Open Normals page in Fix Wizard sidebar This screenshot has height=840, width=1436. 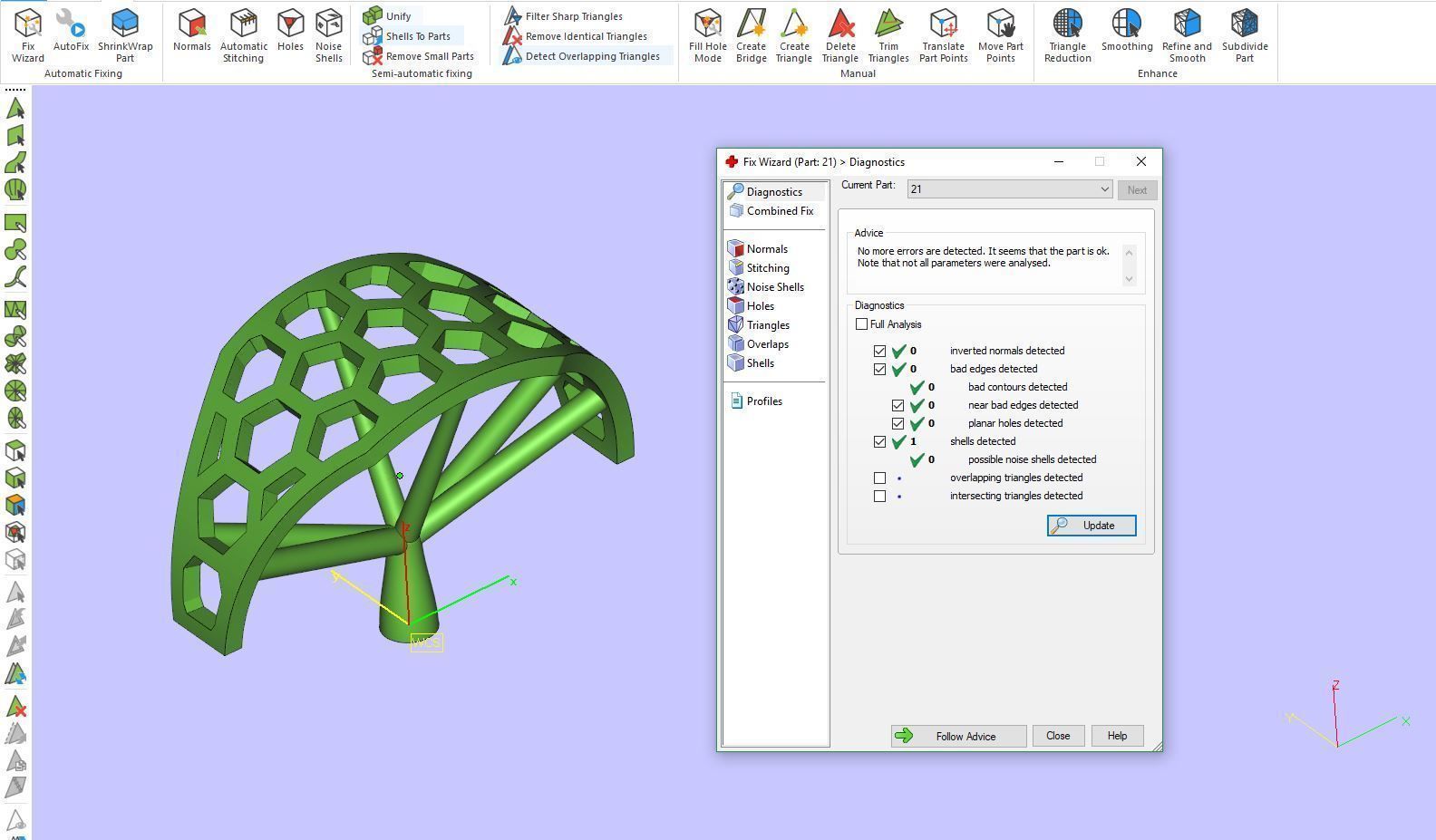click(x=767, y=249)
